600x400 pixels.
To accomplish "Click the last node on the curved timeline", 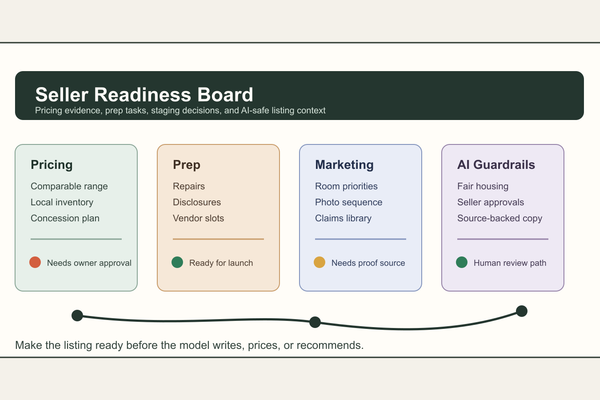I will pos(522,311).
